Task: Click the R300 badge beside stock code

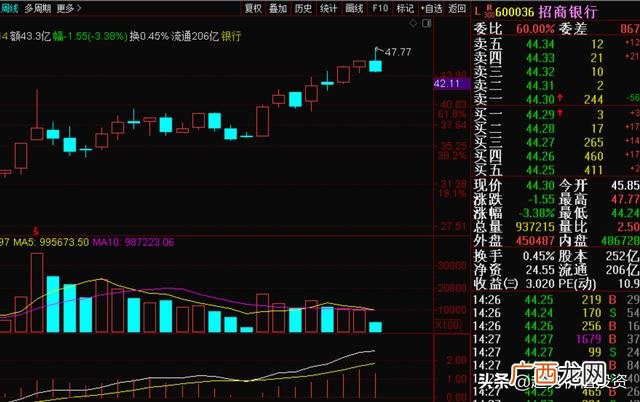Action: [x=489, y=11]
